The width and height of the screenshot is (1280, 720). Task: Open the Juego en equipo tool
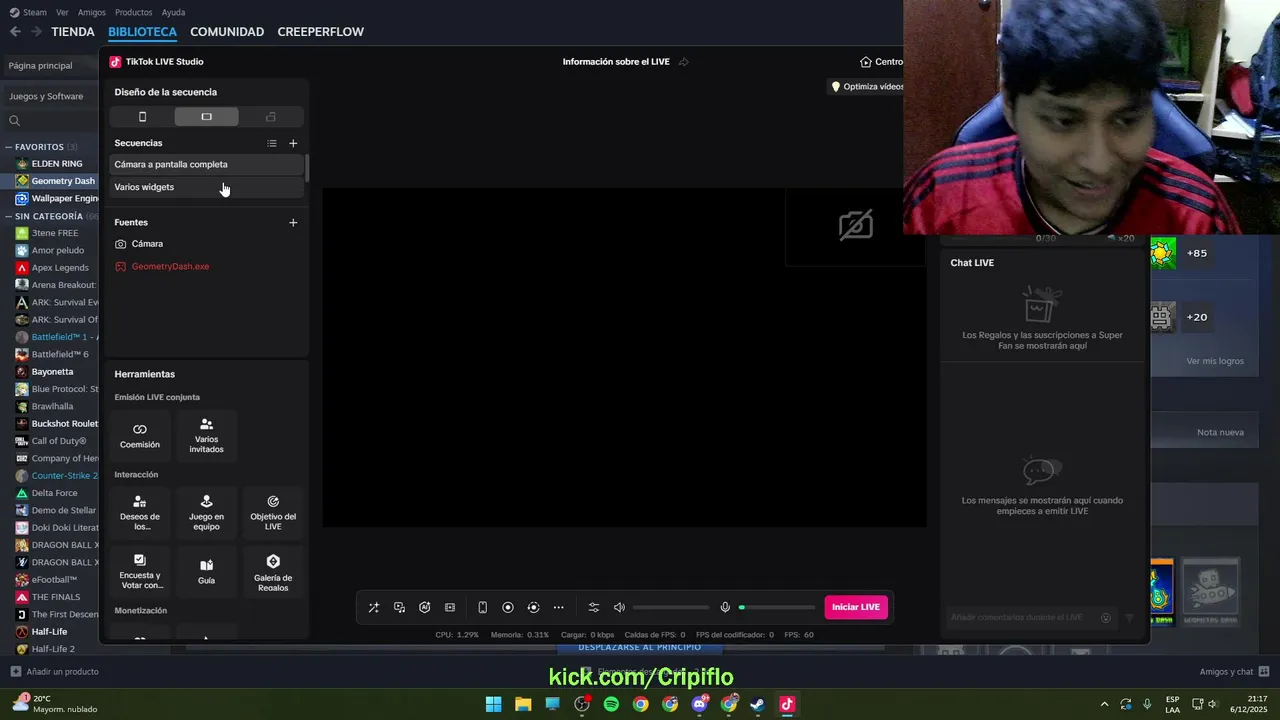pyautogui.click(x=206, y=512)
